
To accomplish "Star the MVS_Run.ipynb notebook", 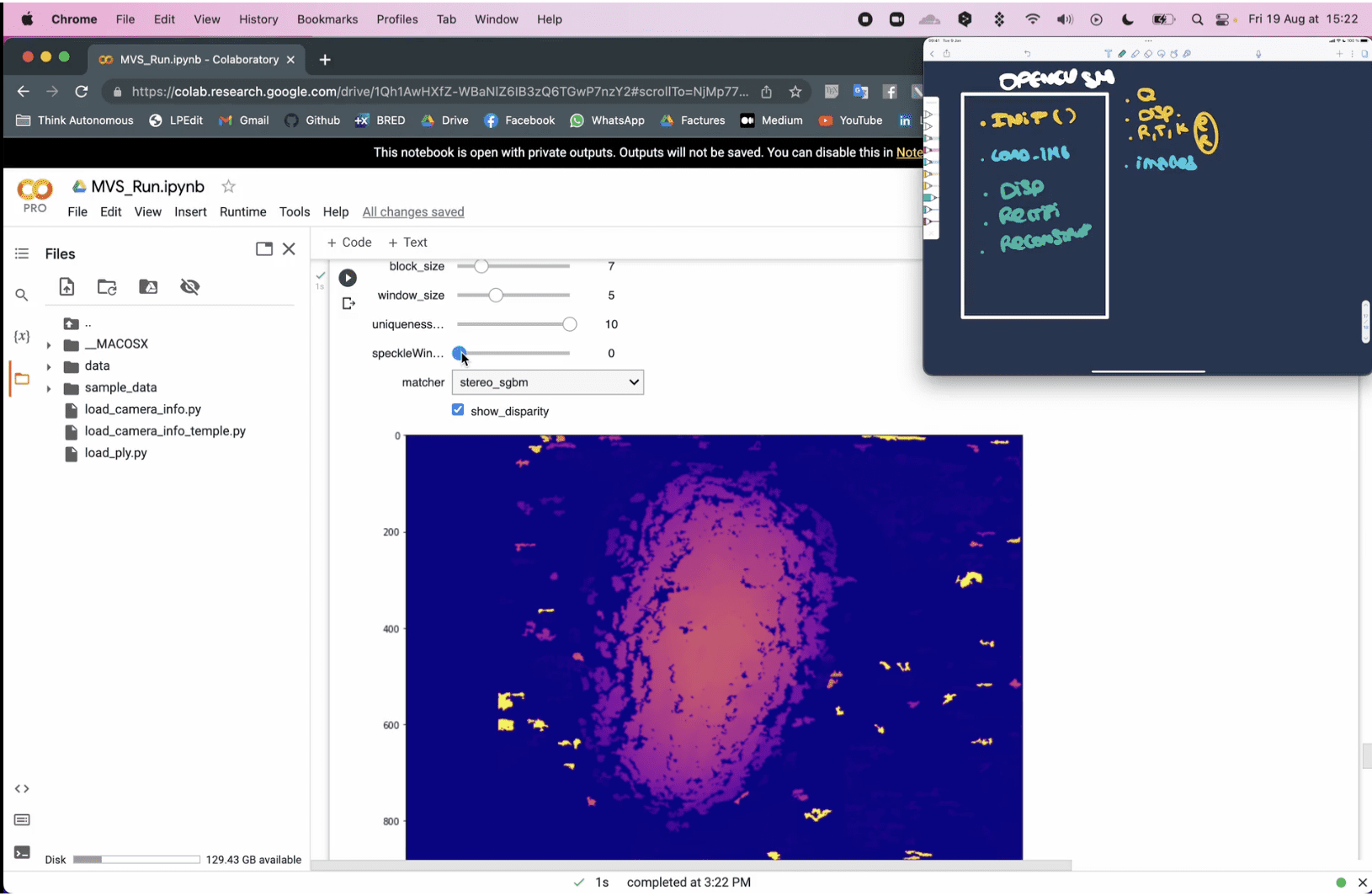I will coord(228,186).
